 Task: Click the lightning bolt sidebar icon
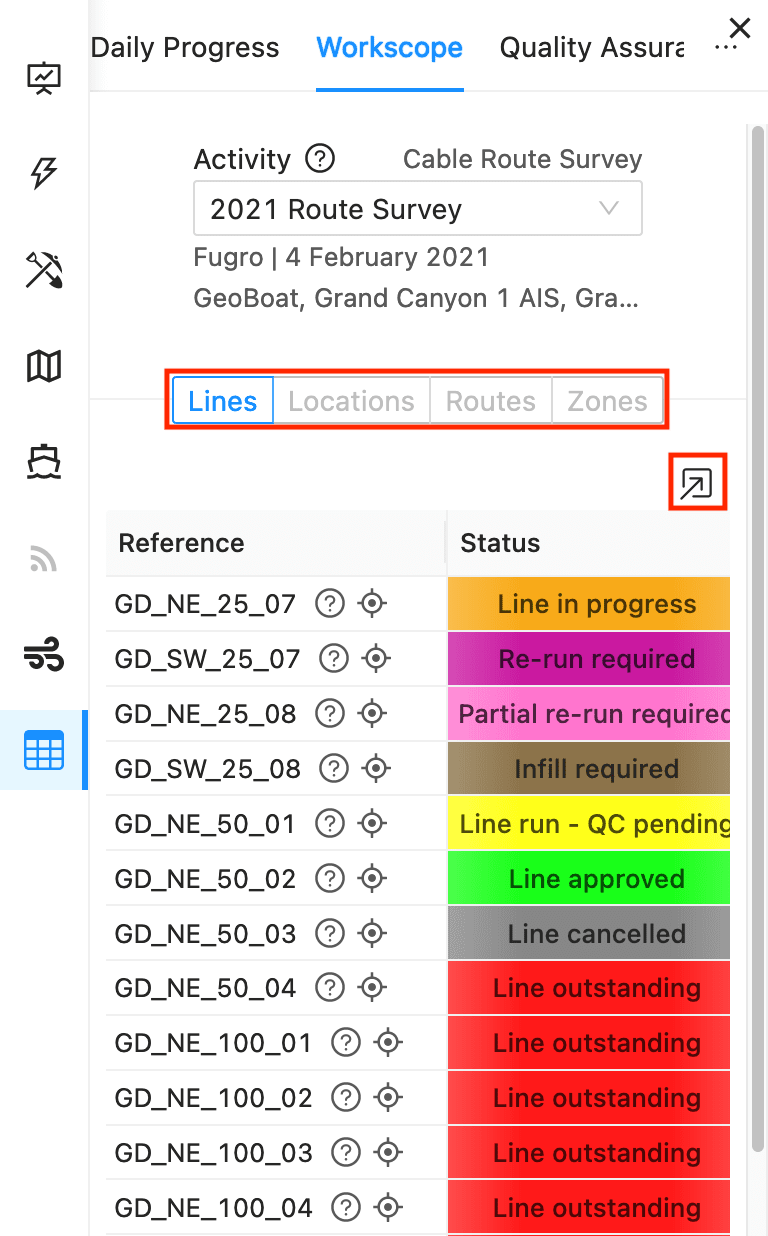click(44, 174)
